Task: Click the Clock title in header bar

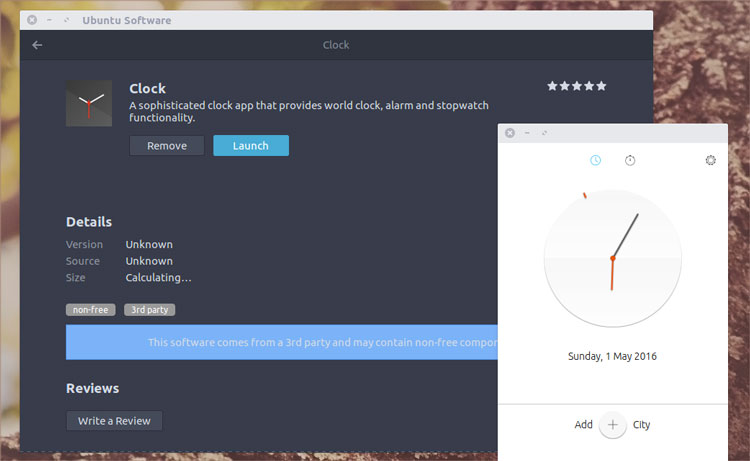Action: click(336, 45)
